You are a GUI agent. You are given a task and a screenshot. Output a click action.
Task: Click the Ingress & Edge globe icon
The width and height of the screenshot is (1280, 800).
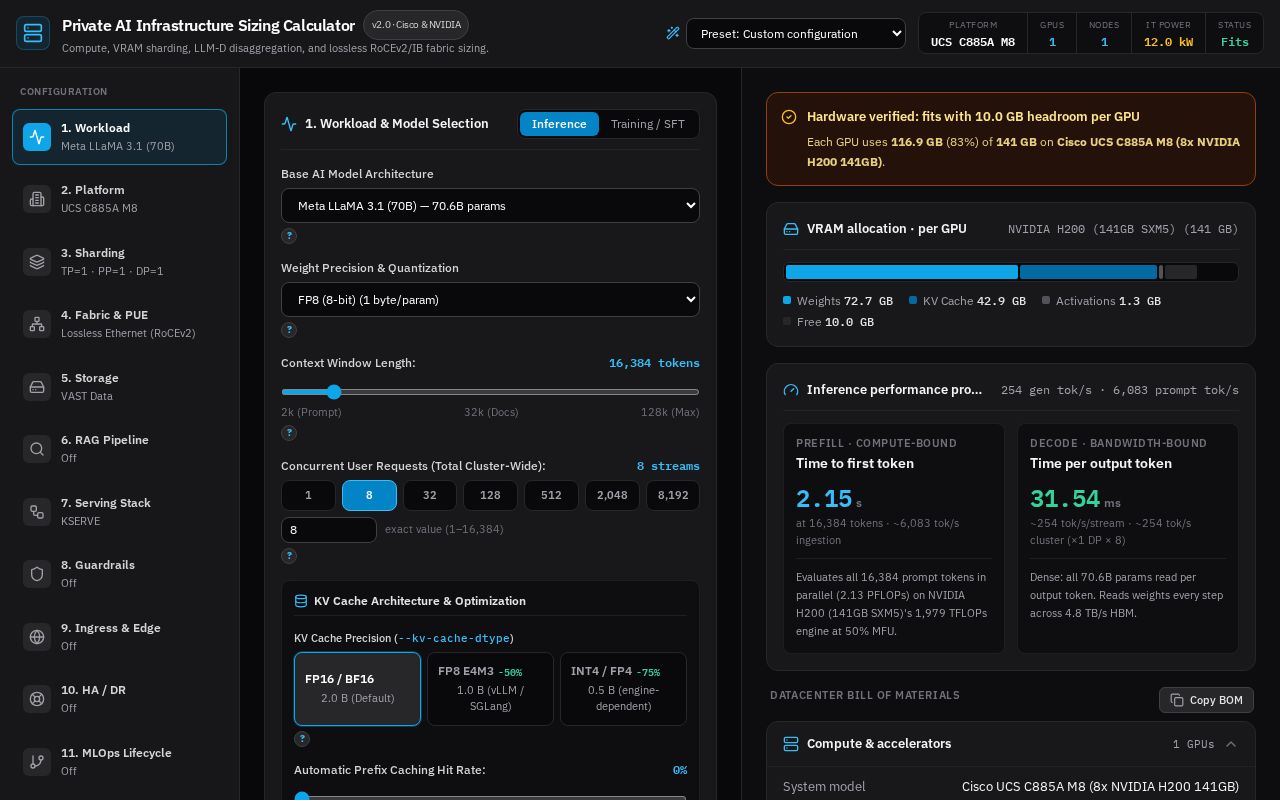(37, 637)
